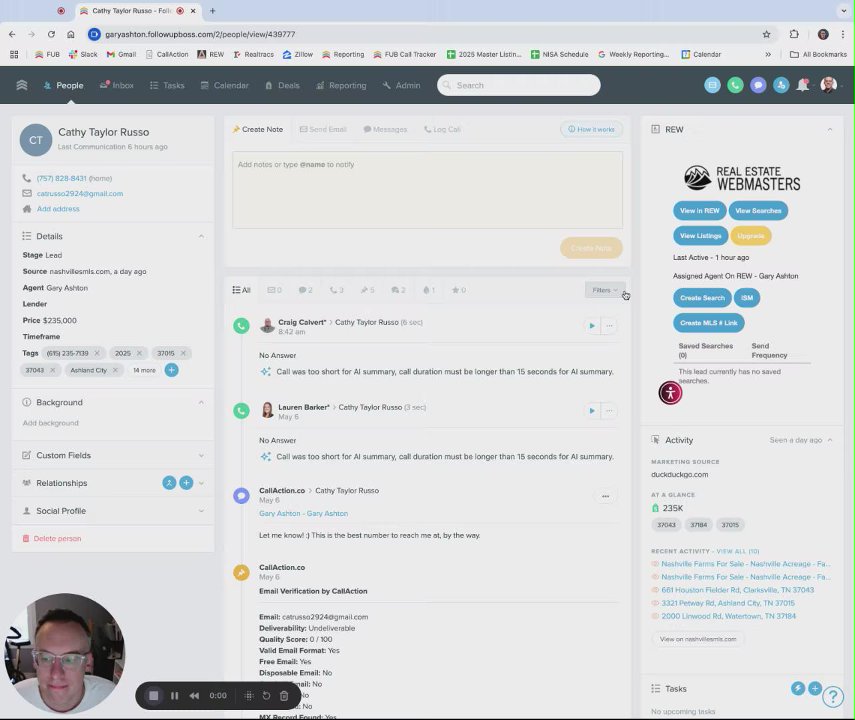Filter timeline by calls icon
The image size is (855, 720).
pyautogui.click(x=336, y=290)
